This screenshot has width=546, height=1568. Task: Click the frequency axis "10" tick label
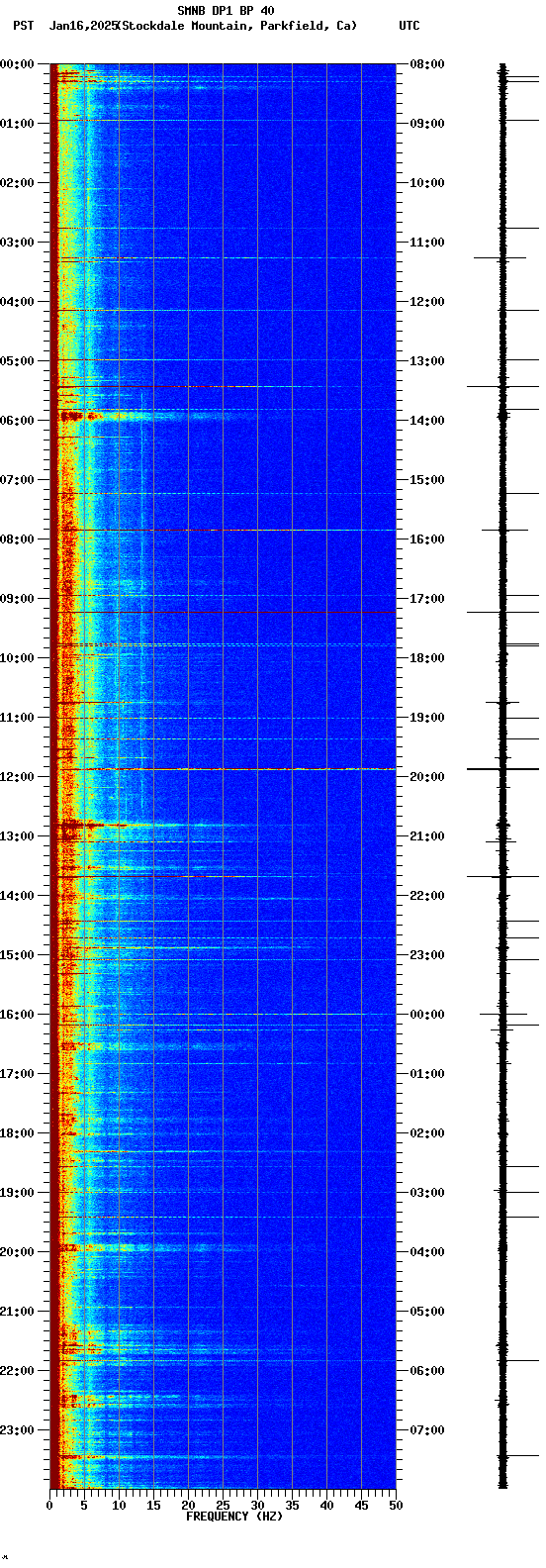point(119,1506)
